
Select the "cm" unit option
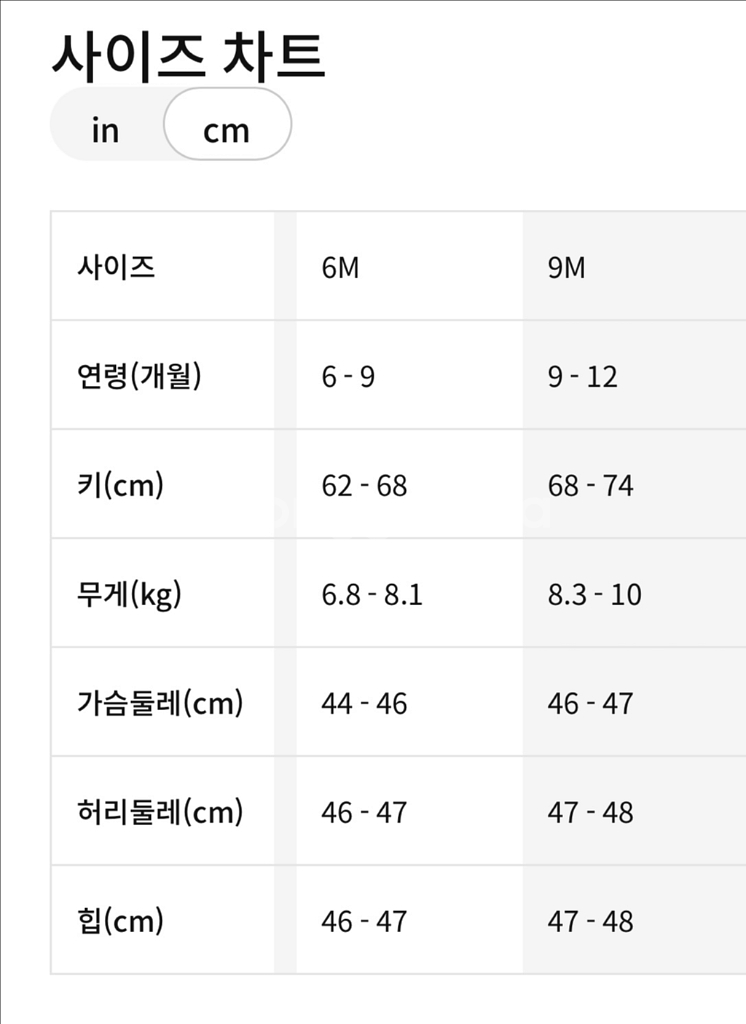228,128
